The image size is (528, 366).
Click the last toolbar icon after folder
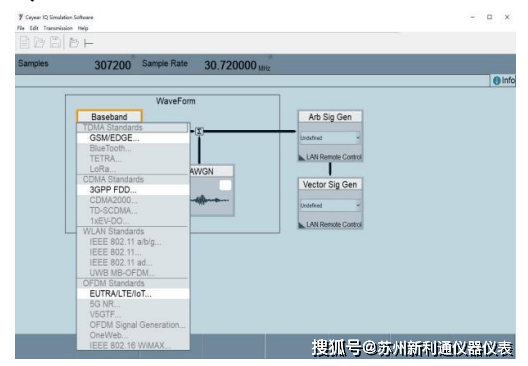(89, 43)
